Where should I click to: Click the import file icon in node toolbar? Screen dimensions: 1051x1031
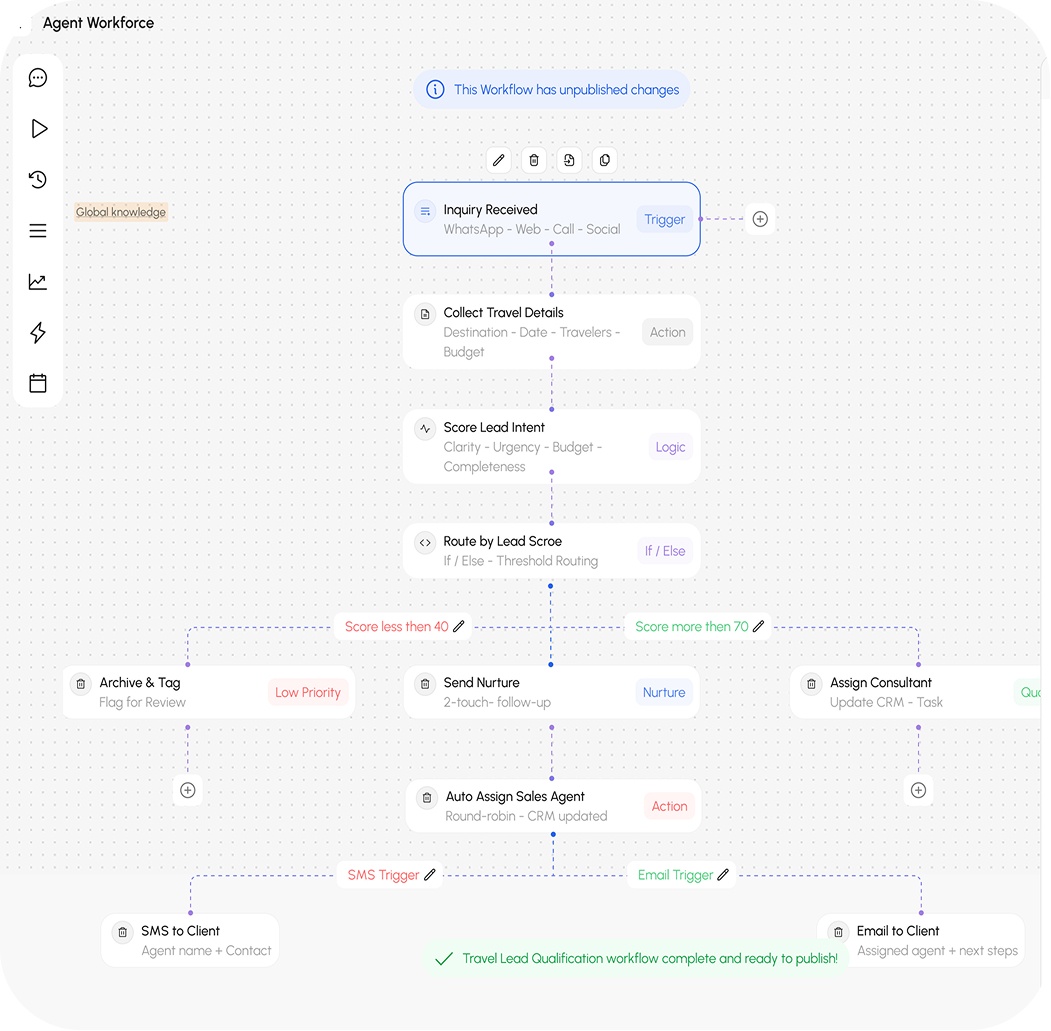point(569,160)
